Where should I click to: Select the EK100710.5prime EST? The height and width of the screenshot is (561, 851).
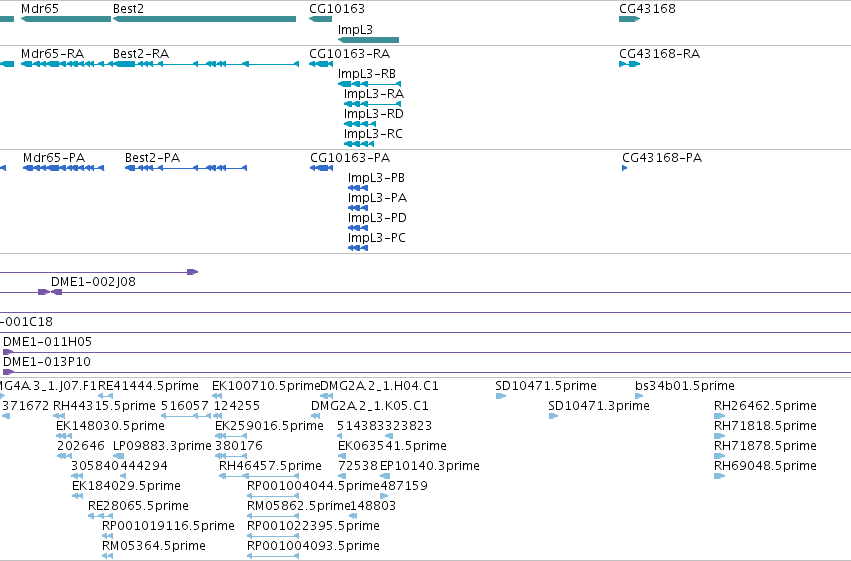(x=217, y=396)
